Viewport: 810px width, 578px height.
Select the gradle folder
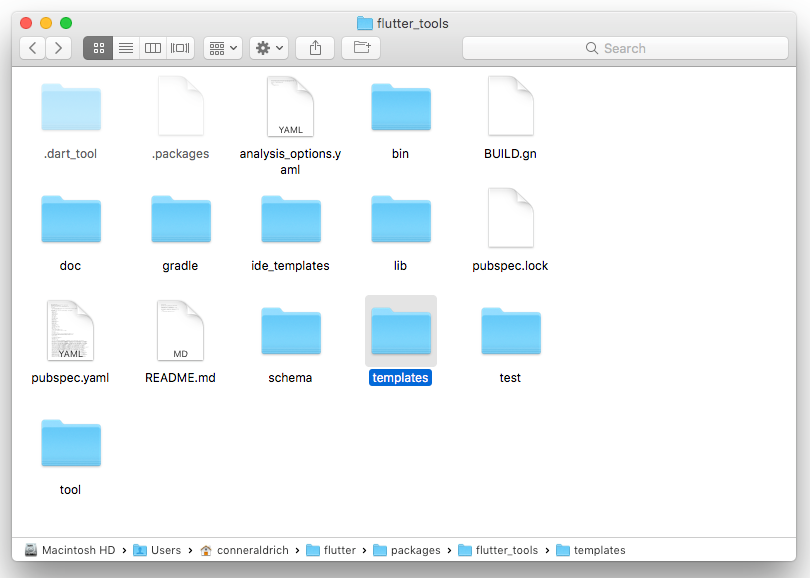181,220
